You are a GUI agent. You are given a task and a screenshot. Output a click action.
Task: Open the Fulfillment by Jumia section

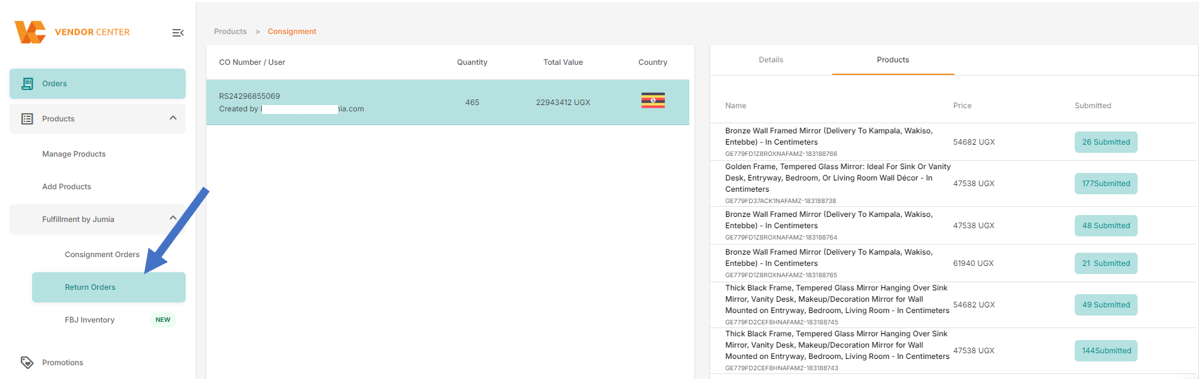click(x=97, y=219)
